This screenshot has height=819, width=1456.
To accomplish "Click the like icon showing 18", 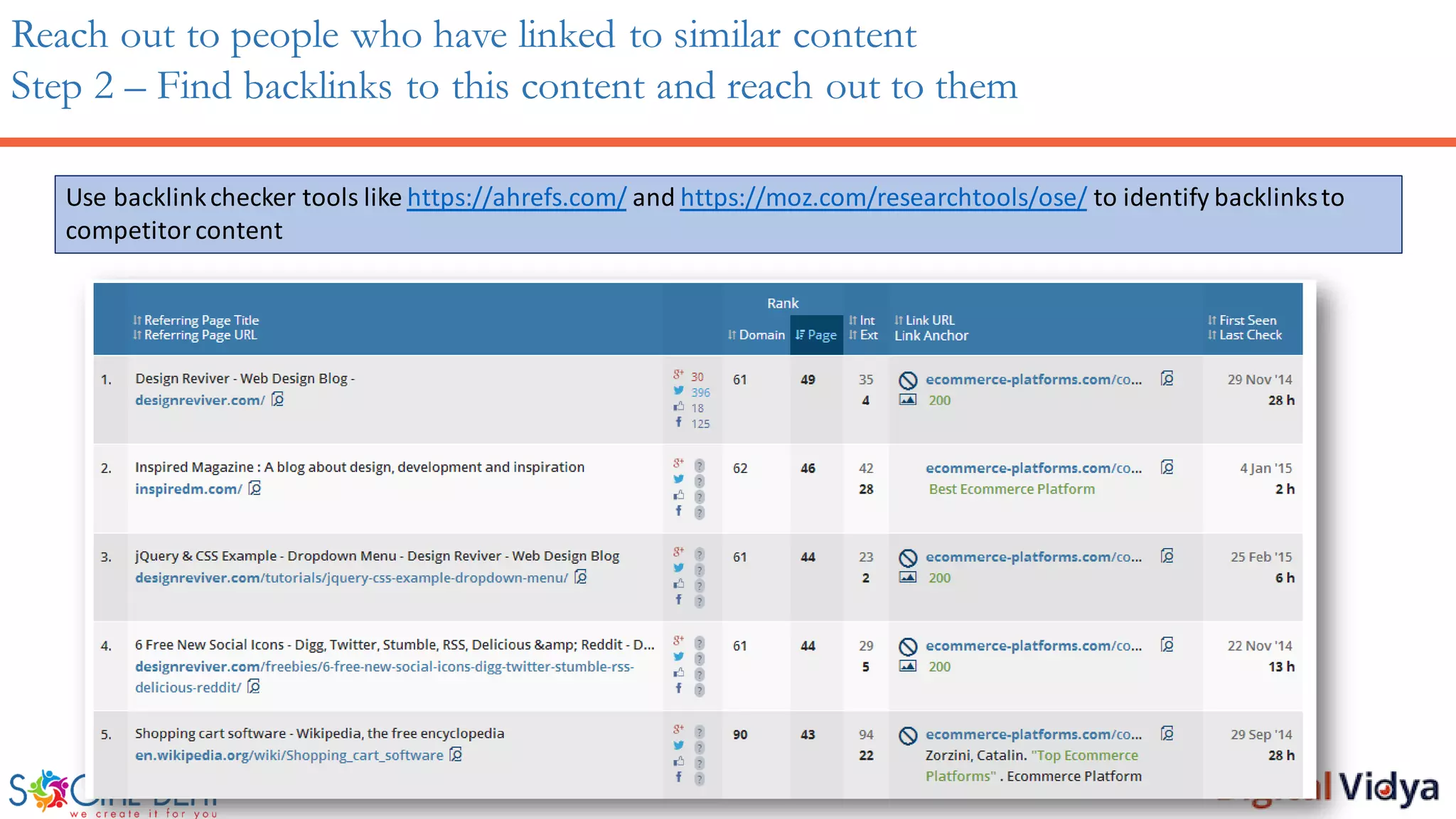I will (679, 407).
